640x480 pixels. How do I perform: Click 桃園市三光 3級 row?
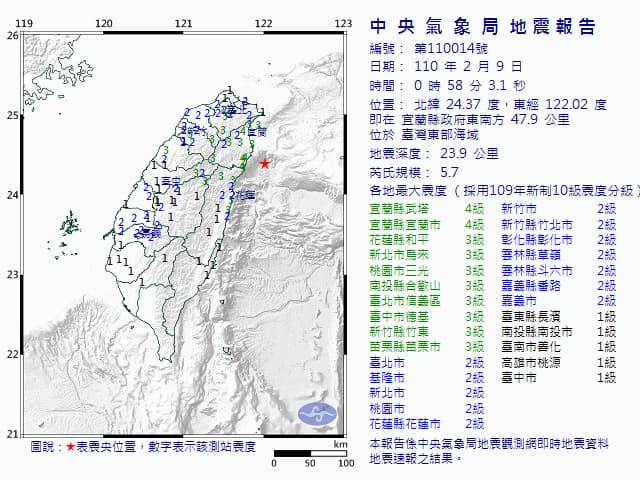click(x=427, y=271)
